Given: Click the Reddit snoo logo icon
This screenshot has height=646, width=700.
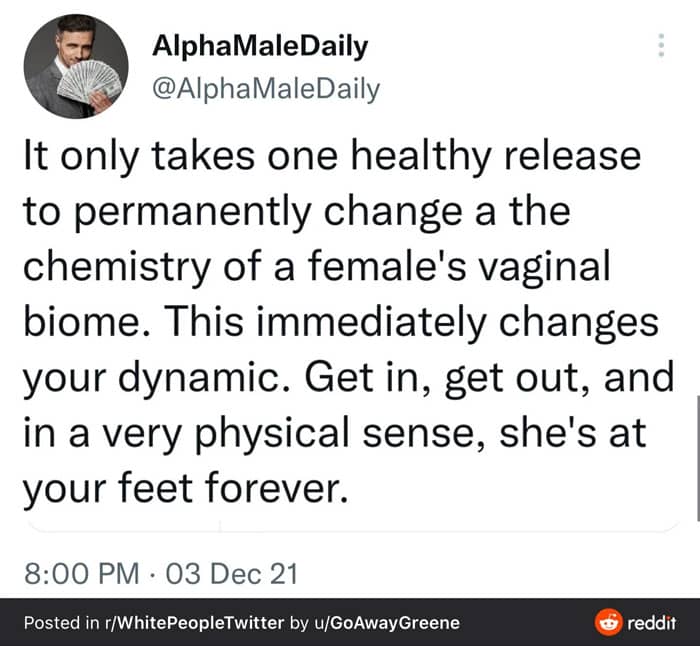Looking at the screenshot, I should [x=608, y=622].
